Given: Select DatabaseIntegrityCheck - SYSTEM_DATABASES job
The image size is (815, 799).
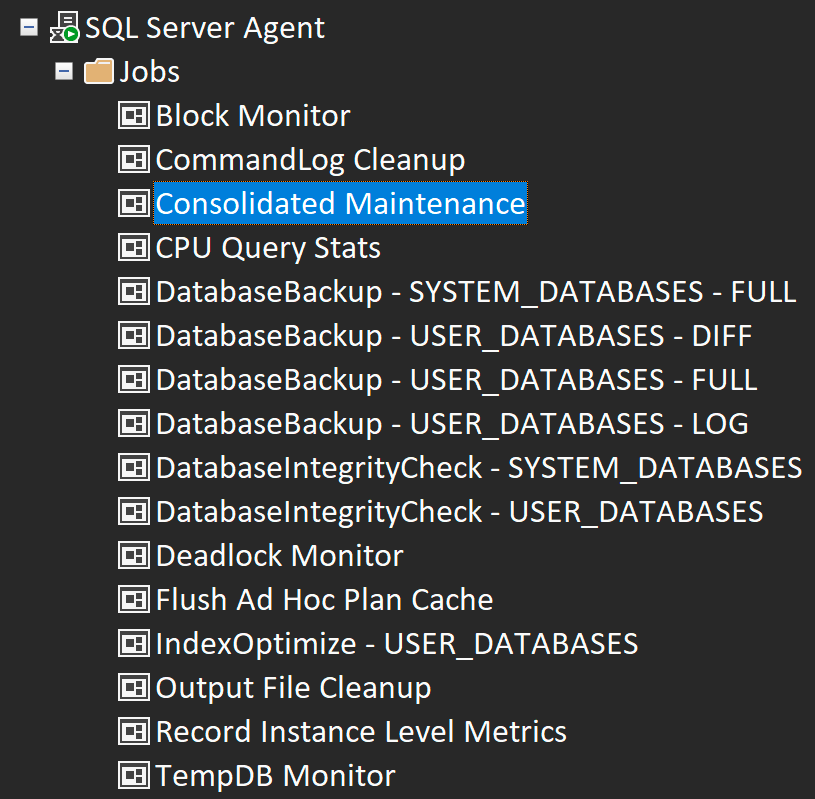Looking at the screenshot, I should click(479, 468).
